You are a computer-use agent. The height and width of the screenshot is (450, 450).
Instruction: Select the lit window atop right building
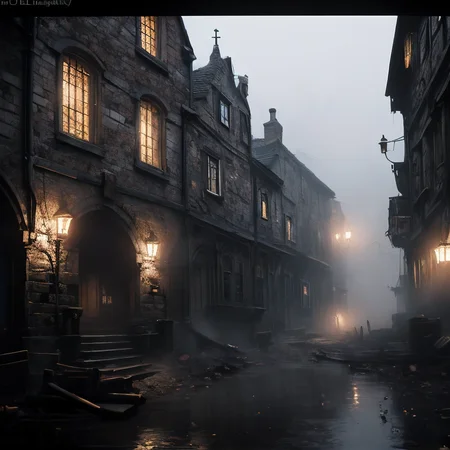(408, 51)
